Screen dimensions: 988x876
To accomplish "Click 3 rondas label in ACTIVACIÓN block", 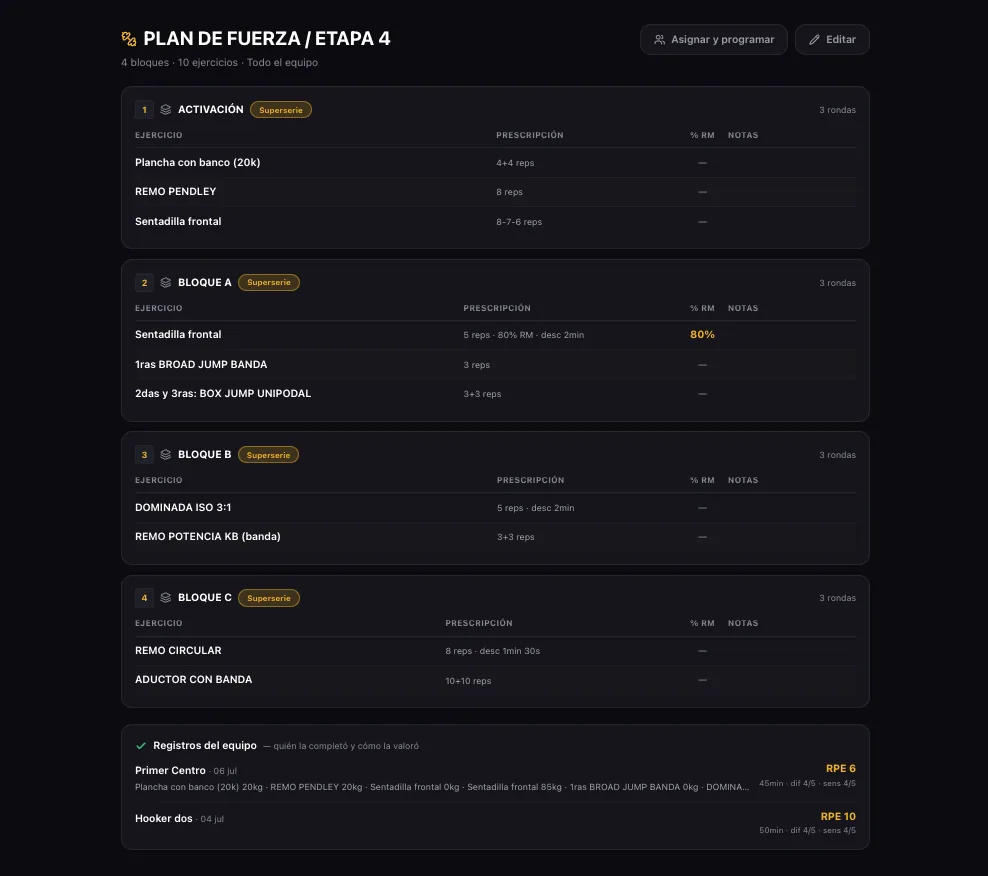I will [x=837, y=110].
